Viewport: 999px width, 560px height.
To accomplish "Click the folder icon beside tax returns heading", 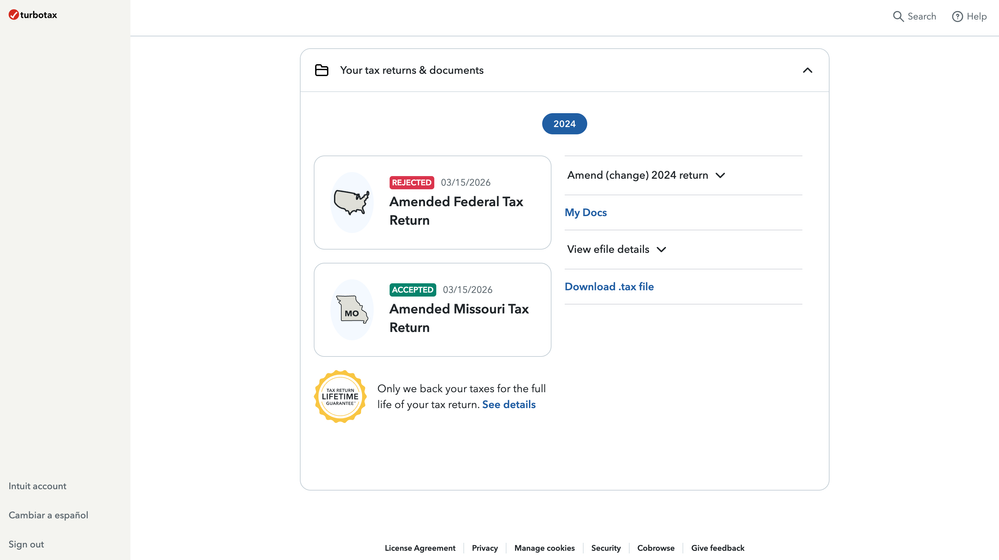I will coord(322,70).
